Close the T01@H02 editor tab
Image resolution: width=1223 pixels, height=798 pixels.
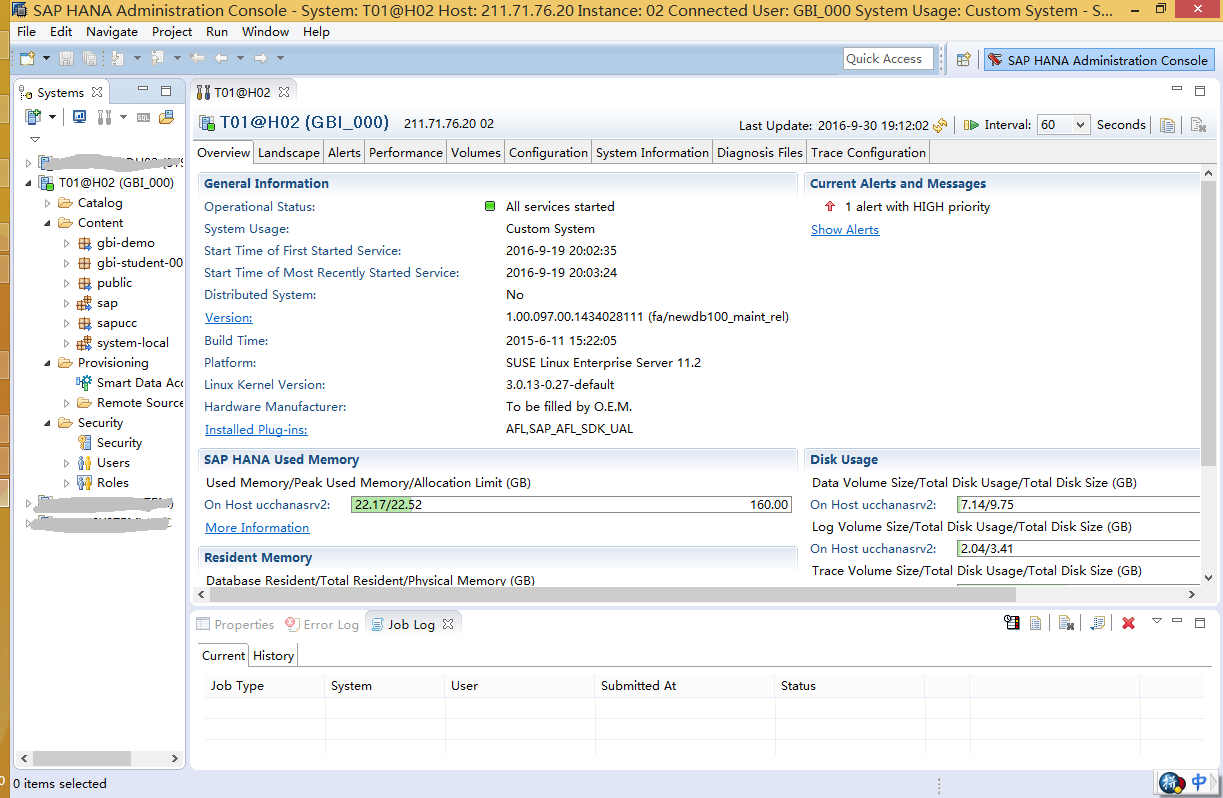pos(283,92)
